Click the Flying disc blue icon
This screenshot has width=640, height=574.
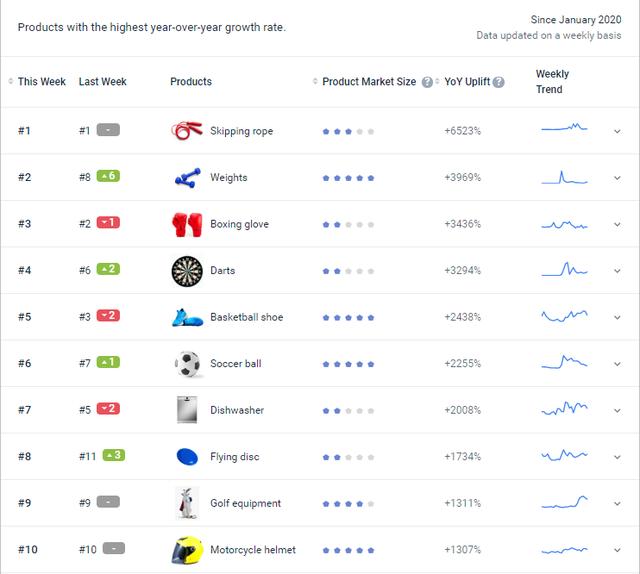[187, 456]
